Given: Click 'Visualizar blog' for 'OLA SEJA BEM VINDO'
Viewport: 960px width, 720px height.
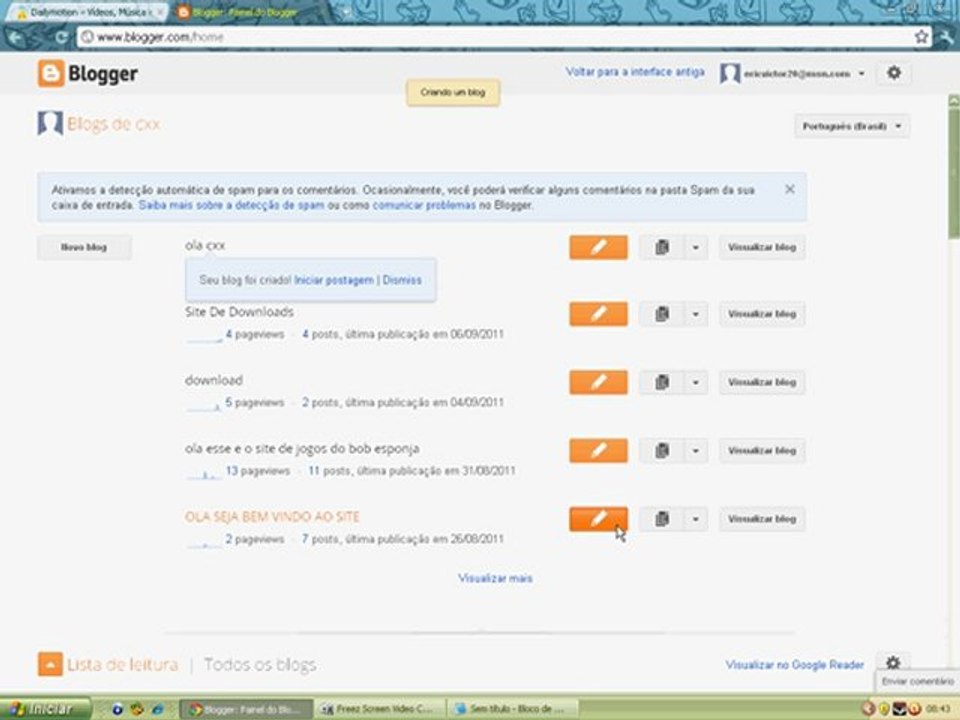Looking at the screenshot, I should tap(762, 519).
